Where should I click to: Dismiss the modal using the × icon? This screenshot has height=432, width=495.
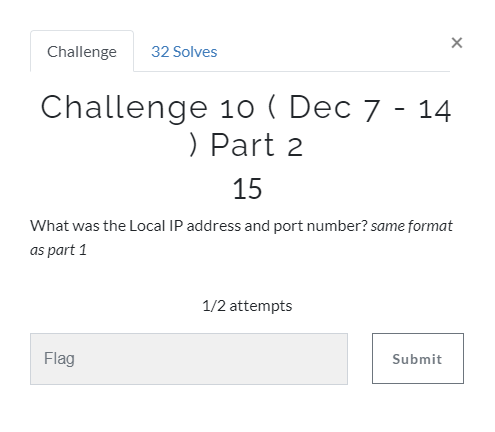tap(457, 43)
